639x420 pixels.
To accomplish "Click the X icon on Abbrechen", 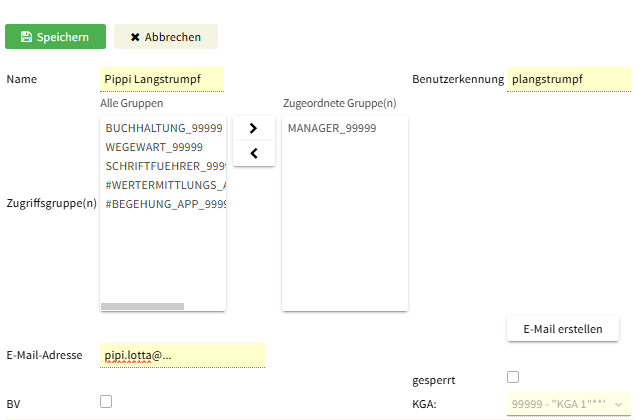I will tap(135, 37).
